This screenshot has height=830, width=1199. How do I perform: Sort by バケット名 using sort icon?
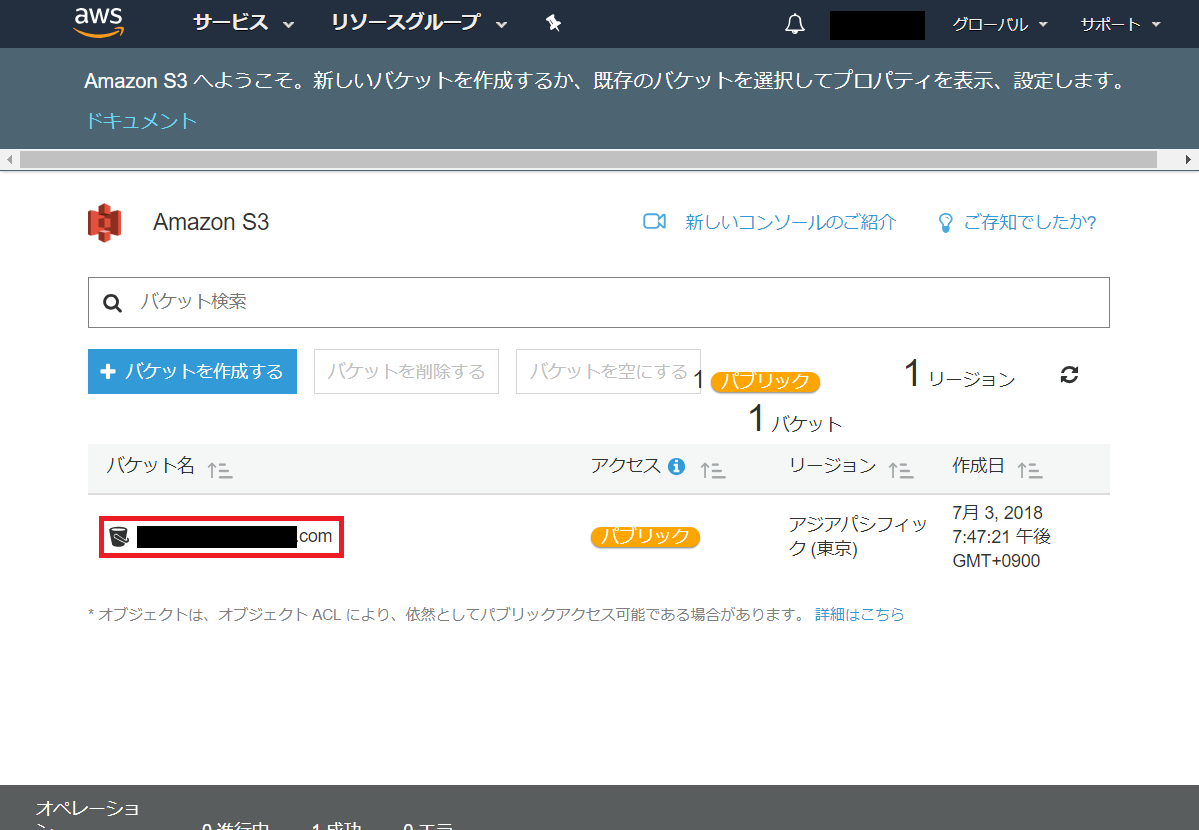point(220,470)
